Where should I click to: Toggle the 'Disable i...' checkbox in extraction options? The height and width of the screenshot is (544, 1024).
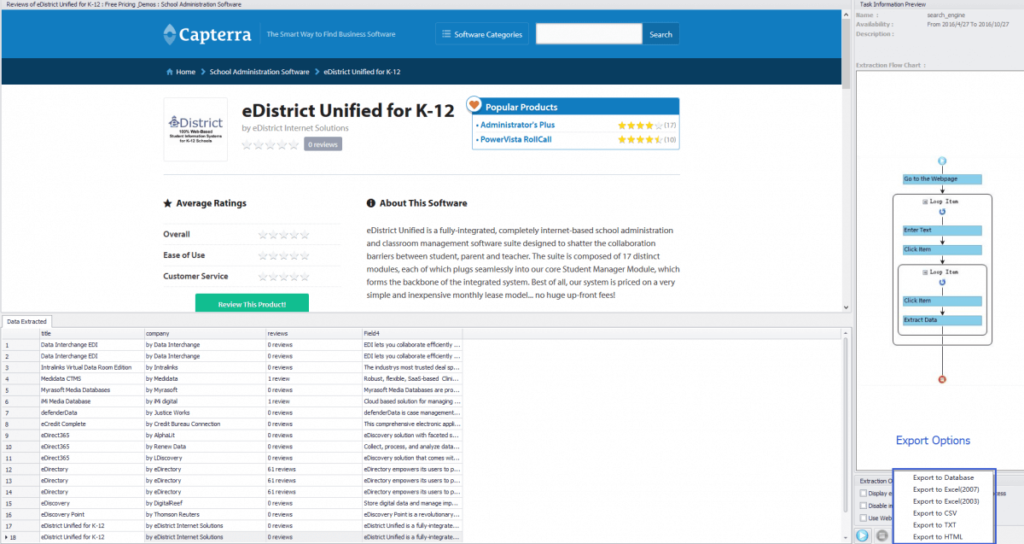click(863, 505)
